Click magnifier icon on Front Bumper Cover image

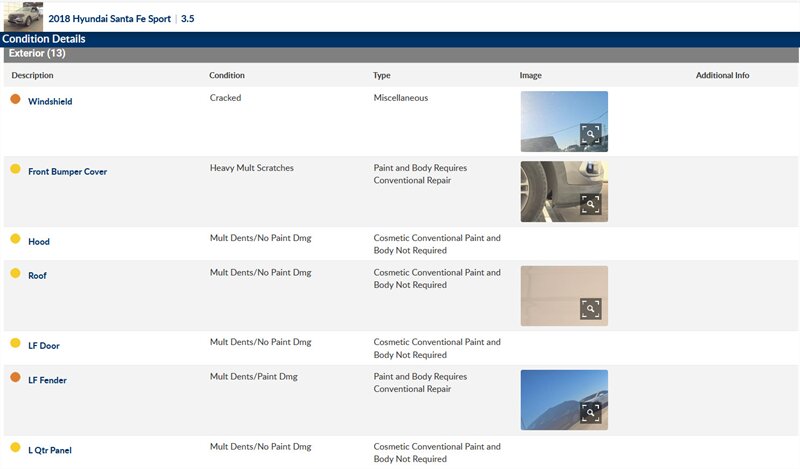point(591,205)
